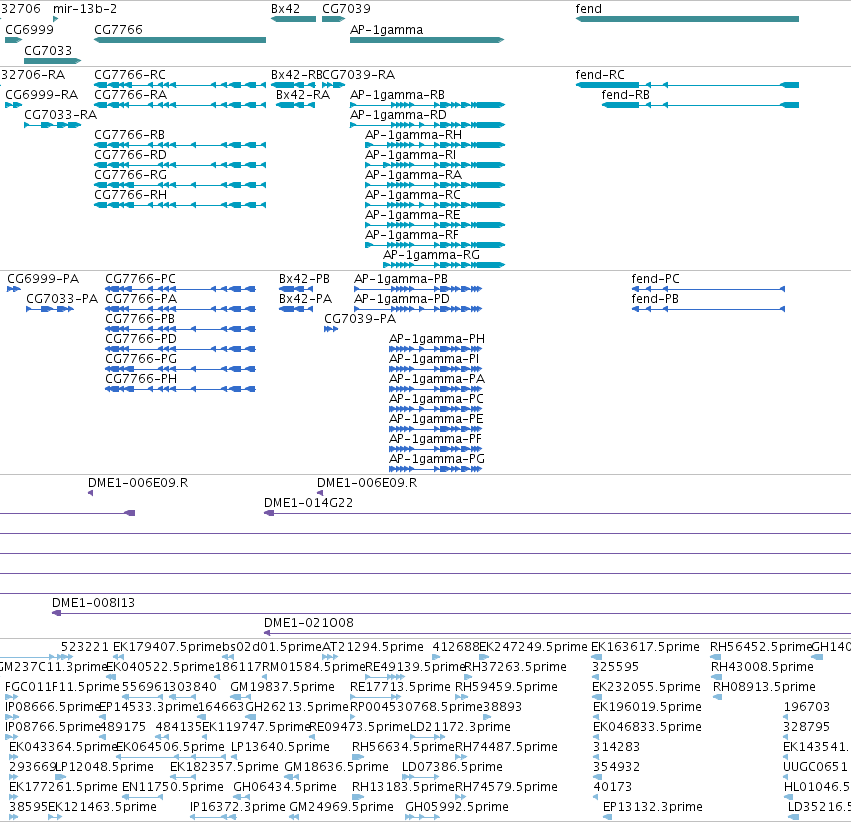
Task: Click the CG6999 gene label
Action: [x=29, y=30]
